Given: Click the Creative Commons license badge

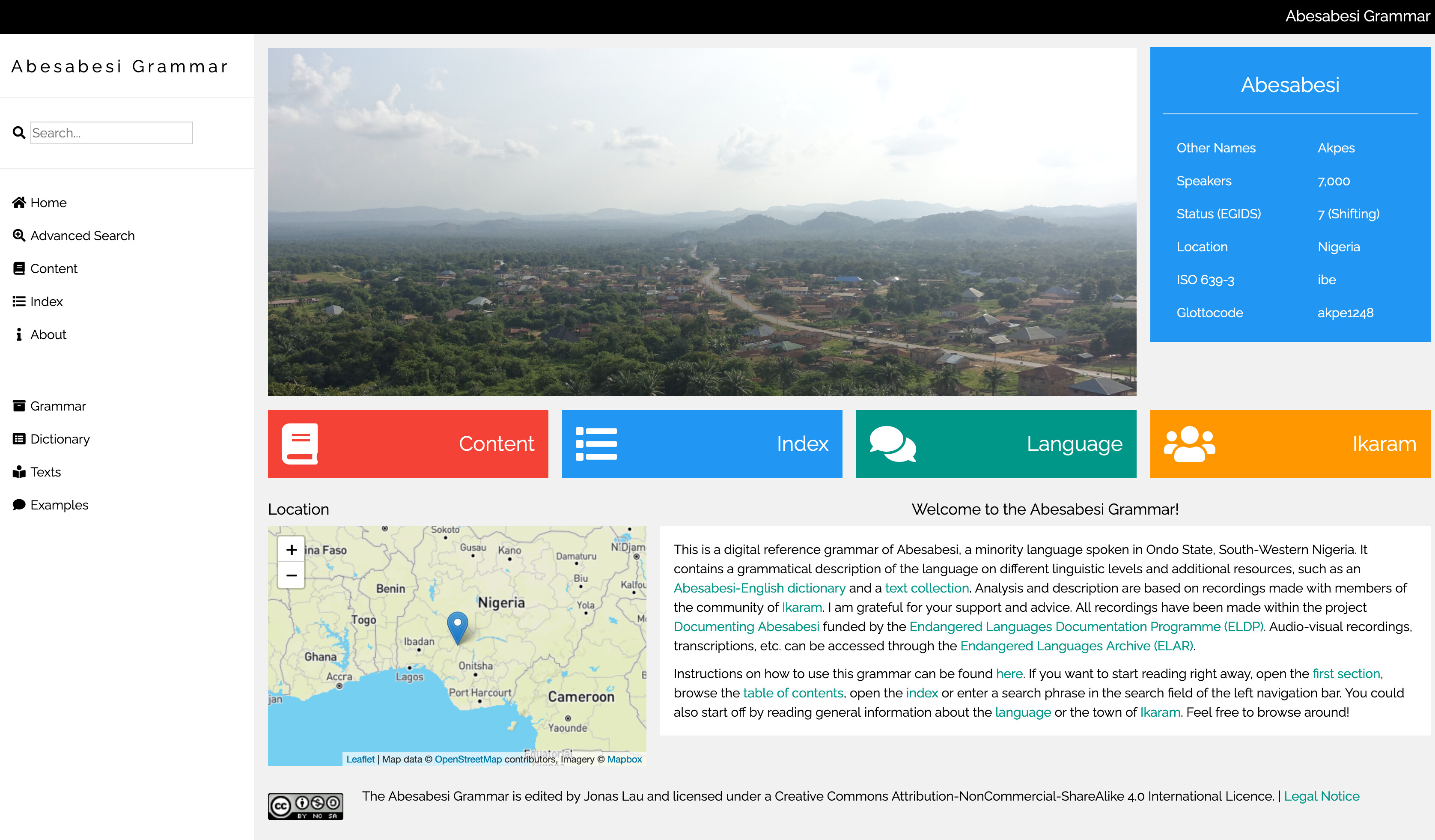Looking at the screenshot, I should pos(306,807).
